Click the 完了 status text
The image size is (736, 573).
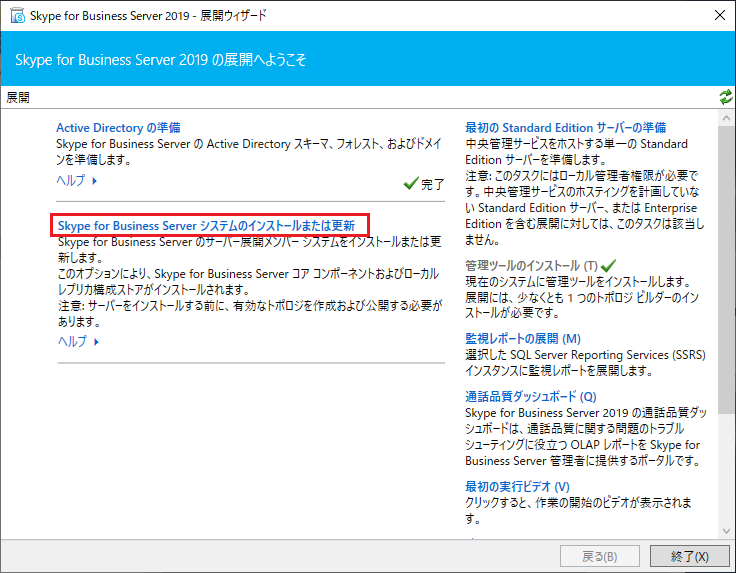pyautogui.click(x=432, y=184)
